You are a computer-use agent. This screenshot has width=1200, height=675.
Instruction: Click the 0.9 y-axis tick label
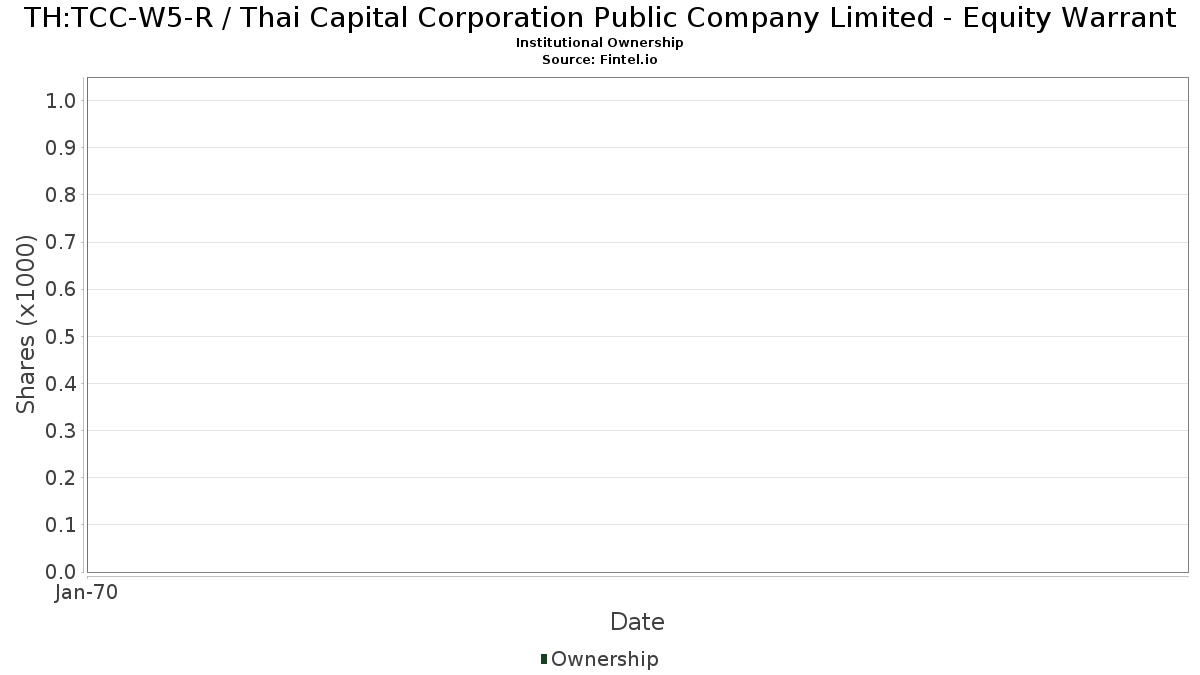click(61, 147)
